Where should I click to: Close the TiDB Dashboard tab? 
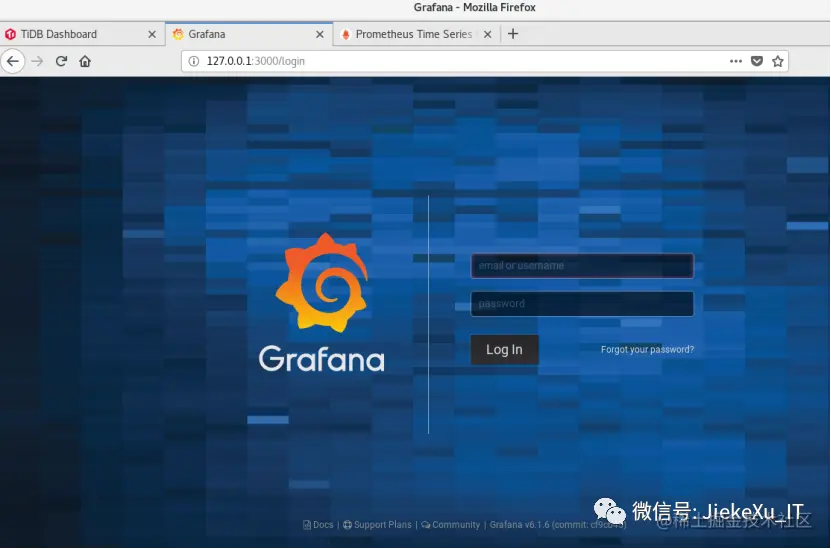pyautogui.click(x=152, y=34)
